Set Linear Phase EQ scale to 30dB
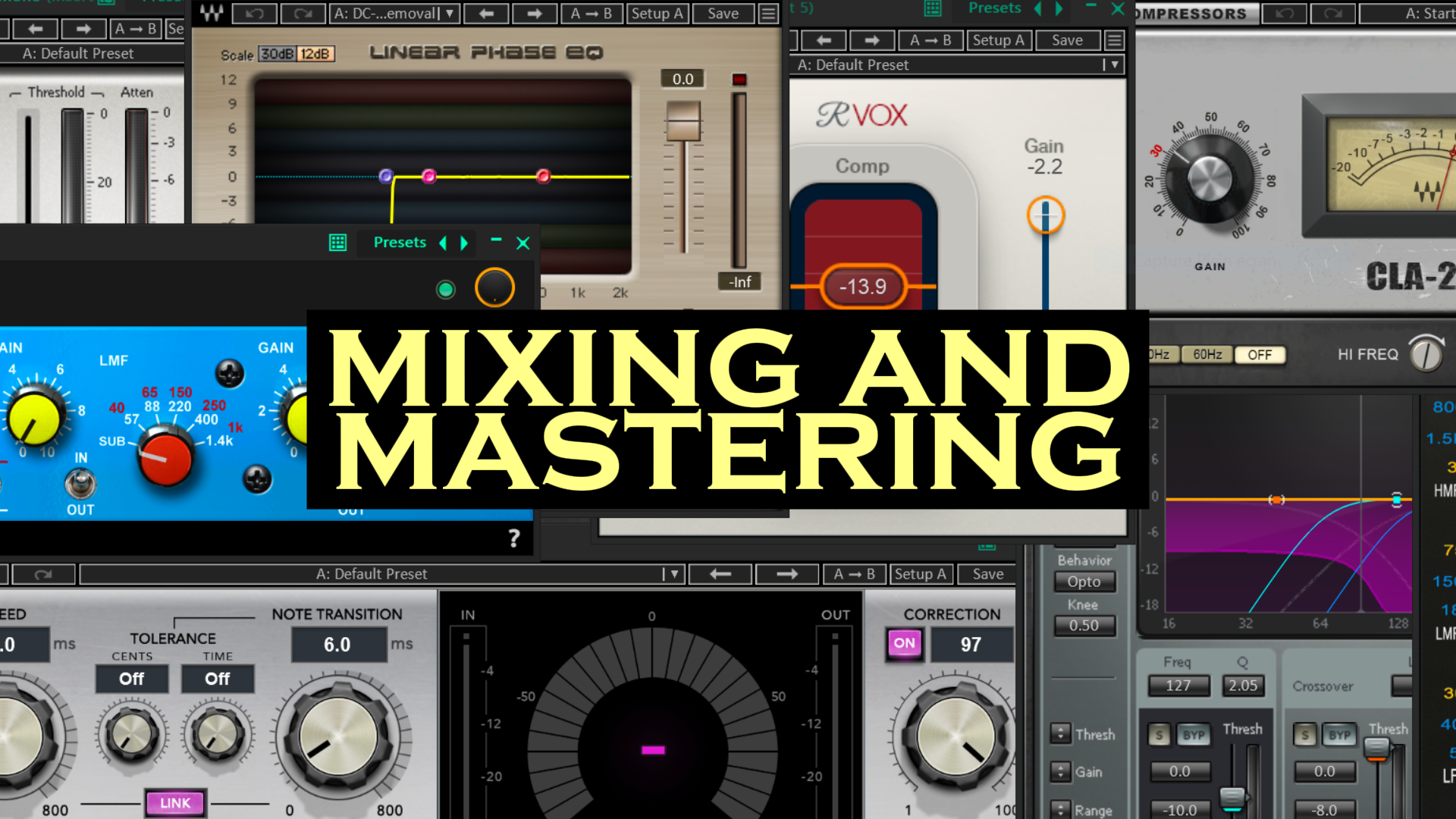This screenshot has width=1456, height=819. click(277, 54)
